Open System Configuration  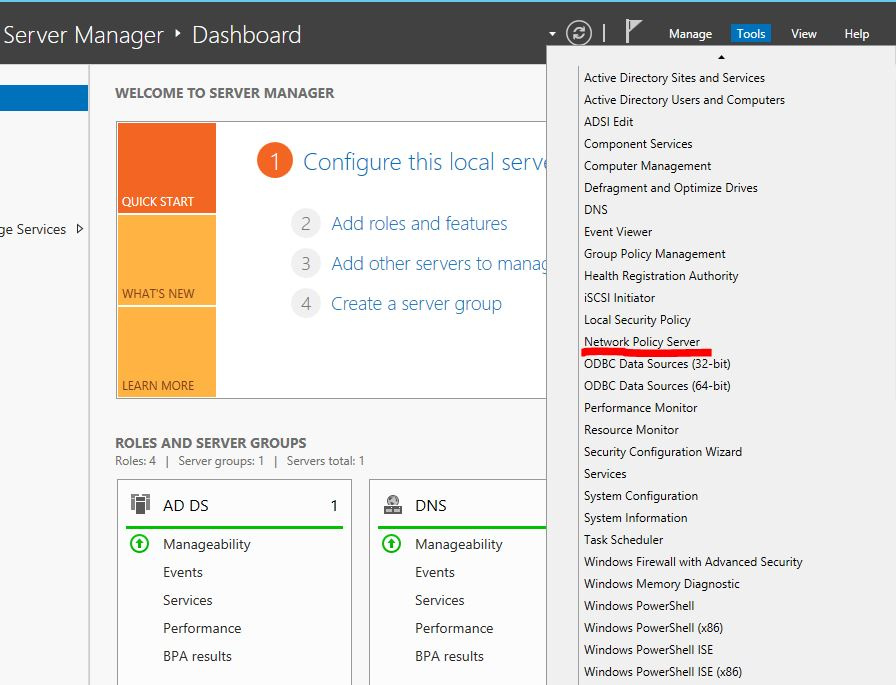point(641,496)
